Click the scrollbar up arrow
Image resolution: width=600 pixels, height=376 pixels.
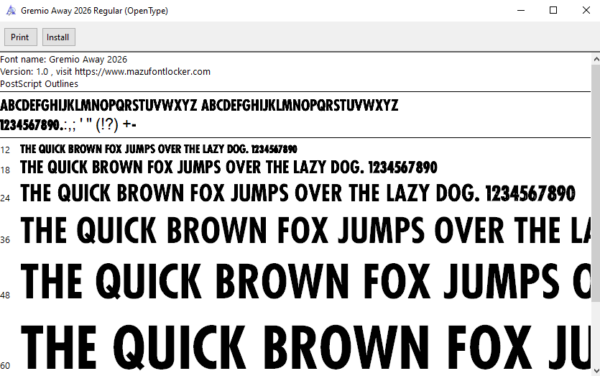[596, 59]
